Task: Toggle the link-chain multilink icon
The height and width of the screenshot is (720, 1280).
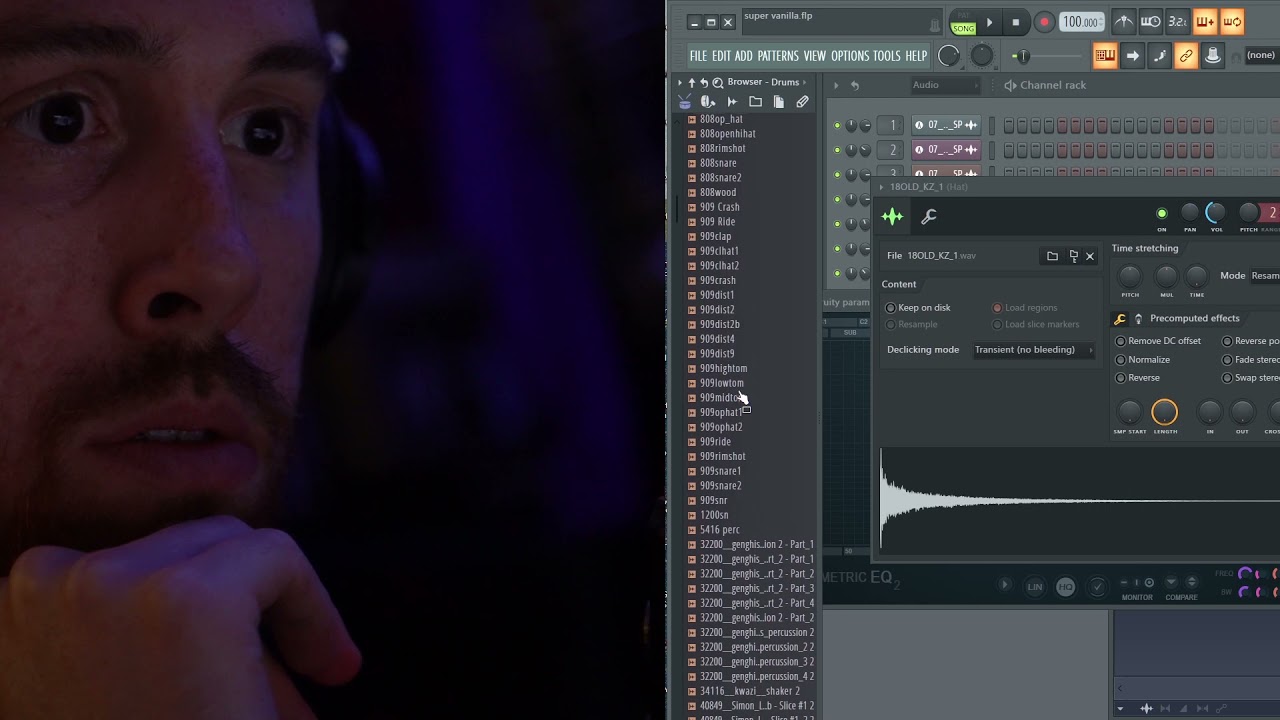Action: (1186, 56)
